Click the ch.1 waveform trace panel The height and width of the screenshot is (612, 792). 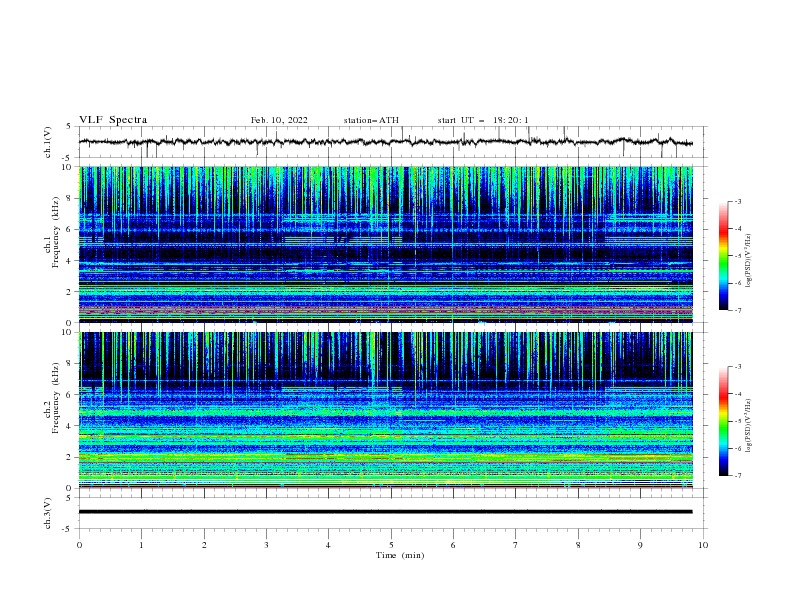(x=393, y=142)
